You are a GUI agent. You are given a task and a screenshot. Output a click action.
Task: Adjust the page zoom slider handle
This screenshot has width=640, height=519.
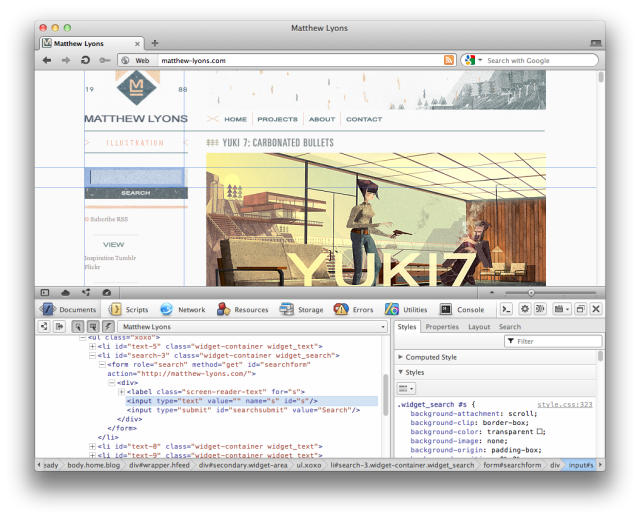[x=531, y=293]
